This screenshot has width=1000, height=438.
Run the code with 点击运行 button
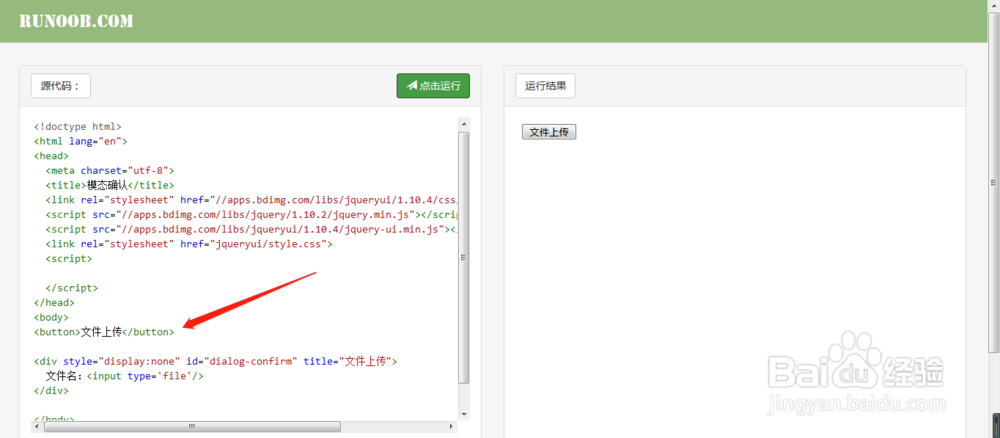(x=433, y=85)
